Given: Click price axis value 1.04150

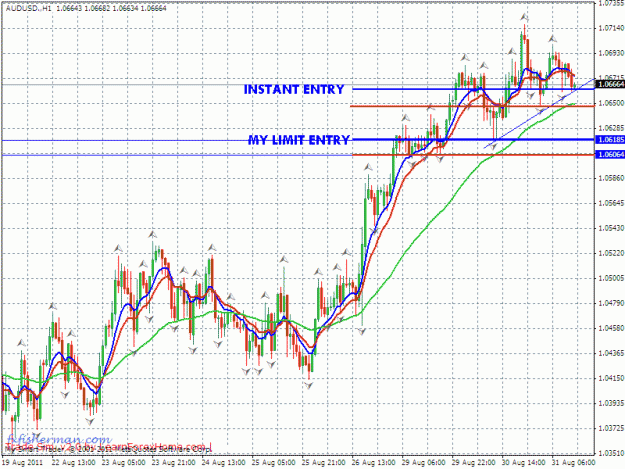Looking at the screenshot, I should (611, 378).
